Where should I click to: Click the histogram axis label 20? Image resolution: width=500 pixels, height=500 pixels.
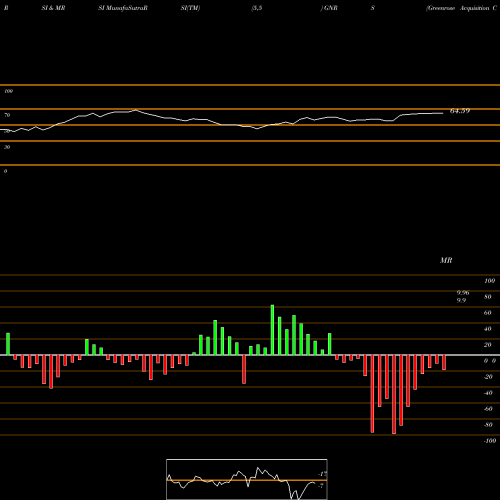pos(487,345)
